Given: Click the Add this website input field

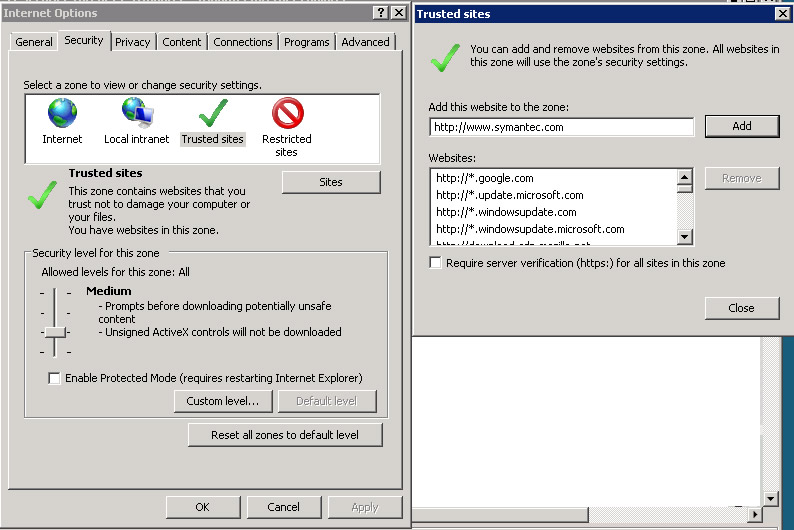Looking at the screenshot, I should tap(561, 127).
